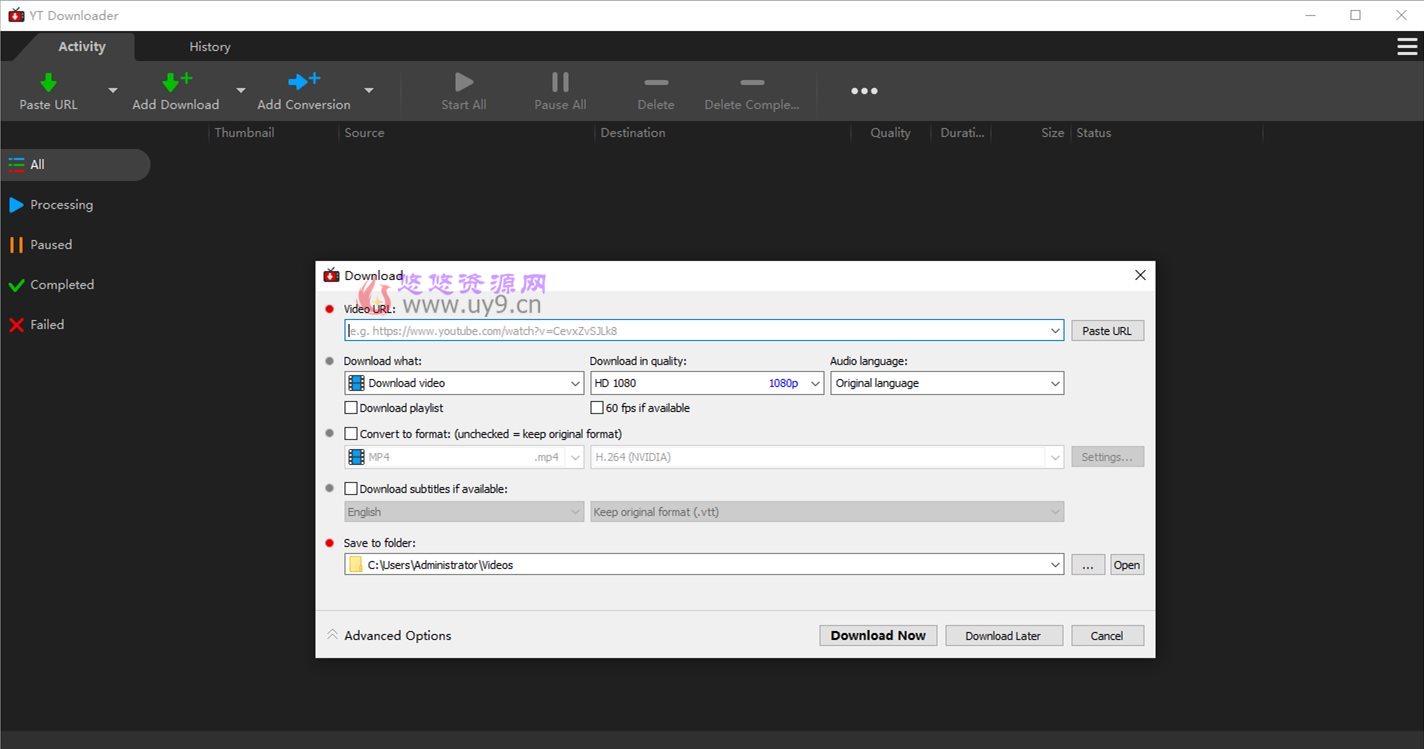Image resolution: width=1424 pixels, height=749 pixels.
Task: Click the Download Now button
Action: click(877, 635)
